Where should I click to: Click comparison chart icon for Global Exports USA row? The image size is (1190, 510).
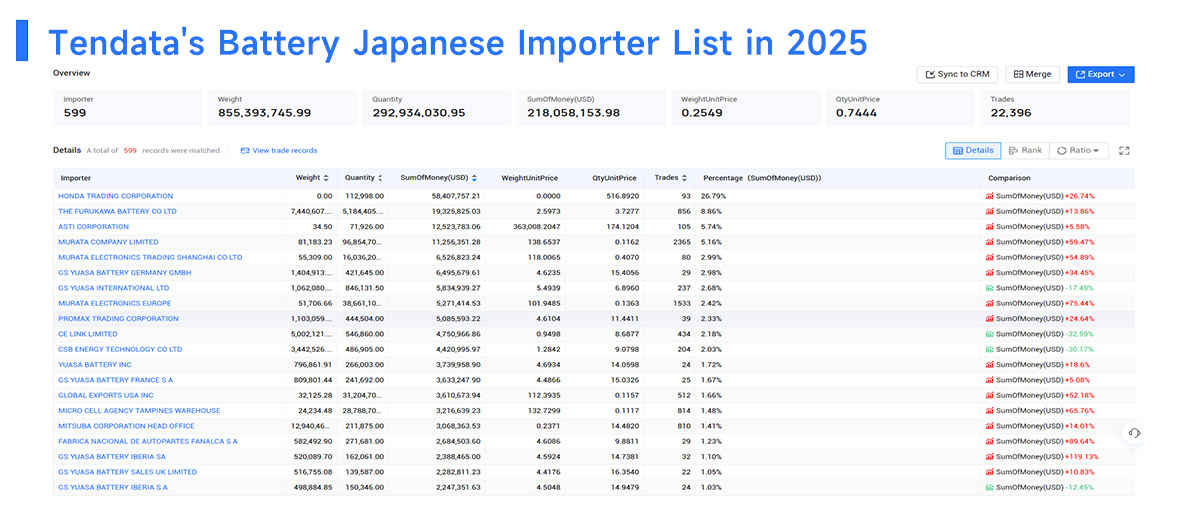990,395
